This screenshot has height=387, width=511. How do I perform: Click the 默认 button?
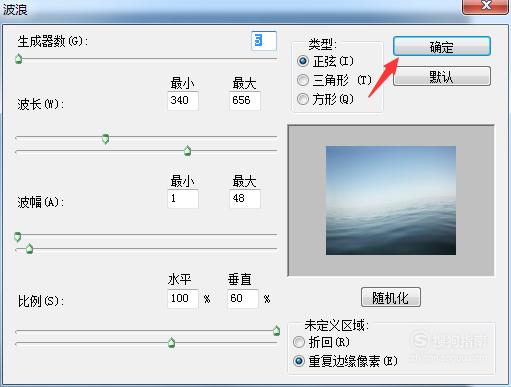[x=442, y=76]
